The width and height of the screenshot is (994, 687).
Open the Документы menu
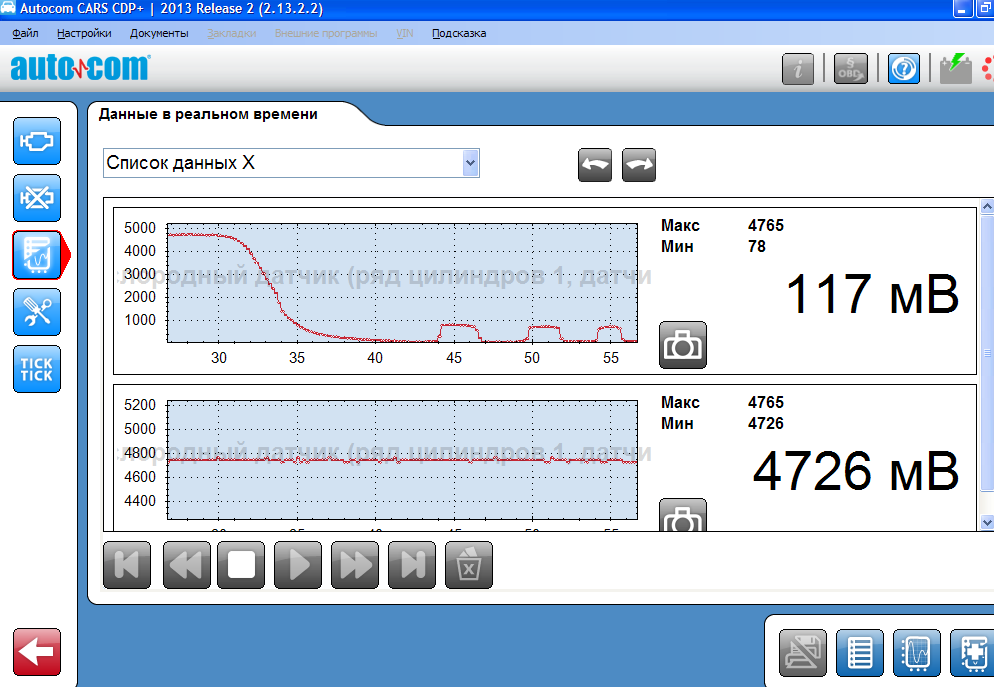pos(159,33)
